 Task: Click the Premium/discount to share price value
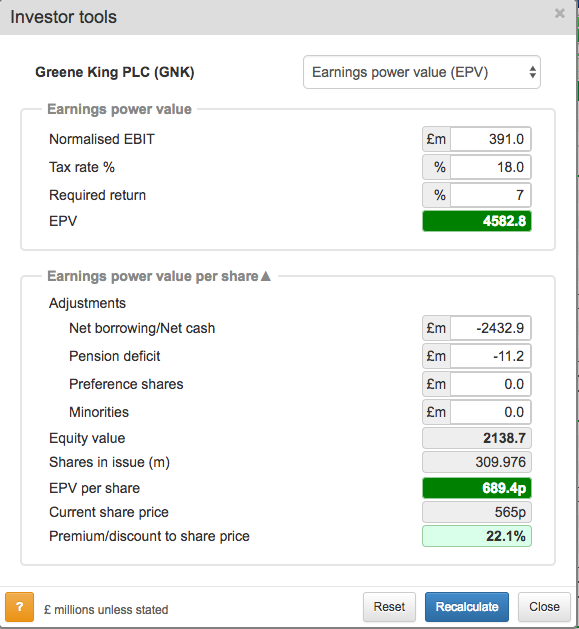(x=477, y=536)
